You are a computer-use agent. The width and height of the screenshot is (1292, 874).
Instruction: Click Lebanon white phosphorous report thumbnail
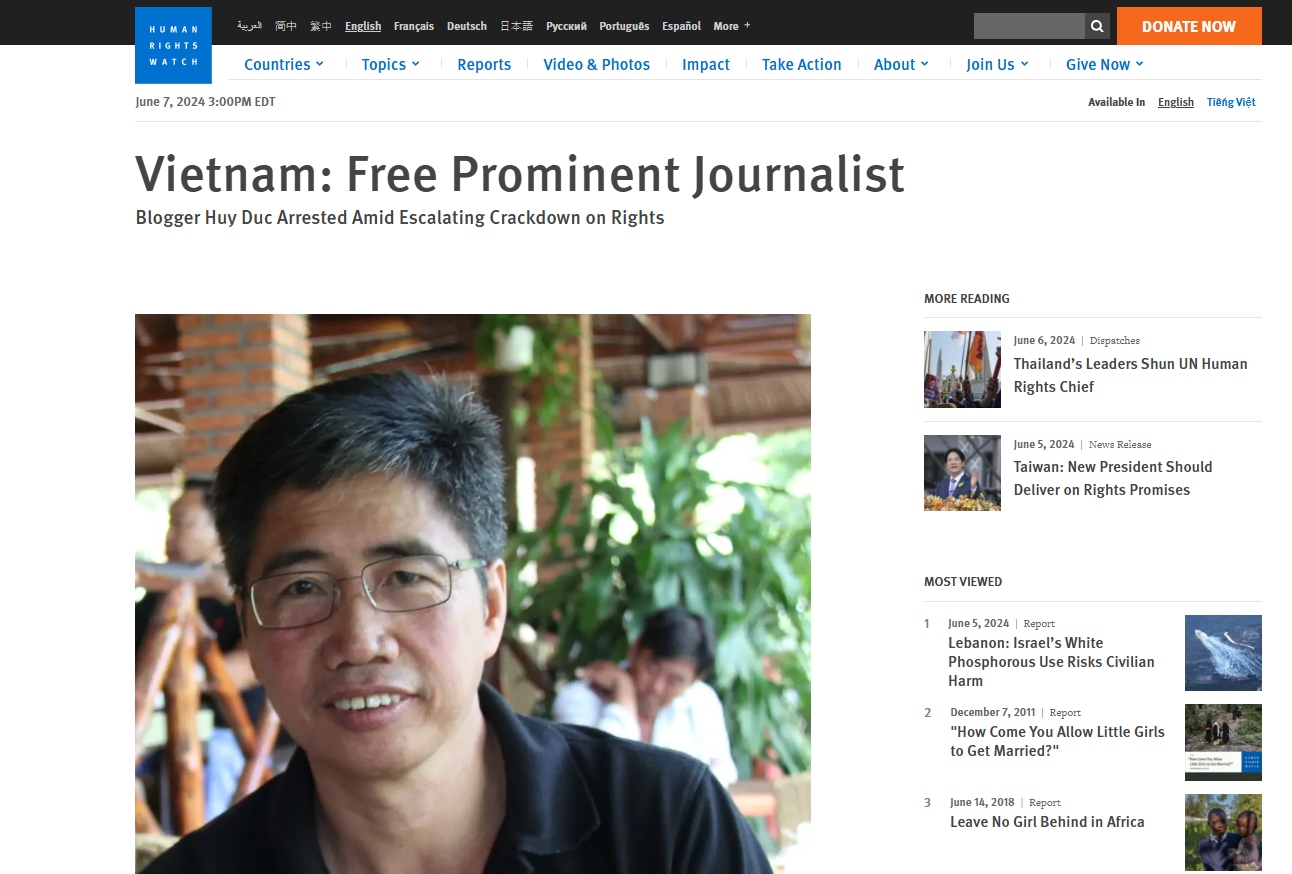(x=1223, y=653)
